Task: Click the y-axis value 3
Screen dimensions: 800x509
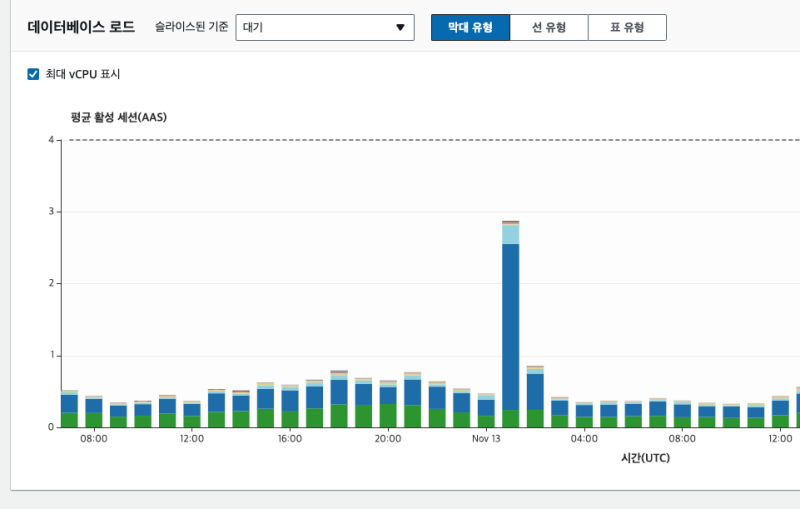Action: (51, 211)
